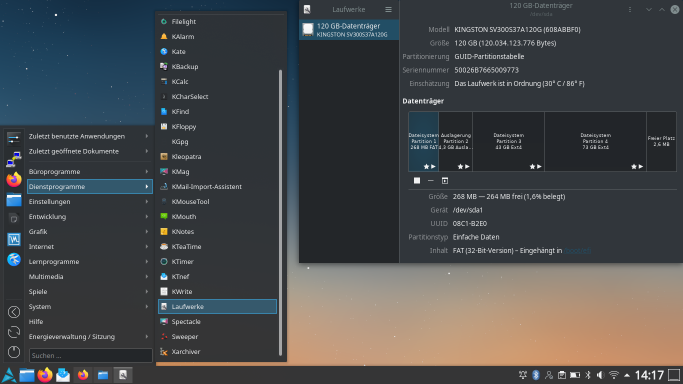Expand the Entwicklung category
Screen dimensions: 683x384
90,217
